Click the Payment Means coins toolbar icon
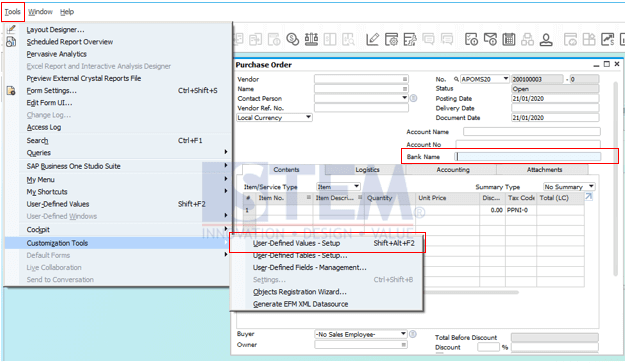This screenshot has height=364, width=627. click(293, 39)
